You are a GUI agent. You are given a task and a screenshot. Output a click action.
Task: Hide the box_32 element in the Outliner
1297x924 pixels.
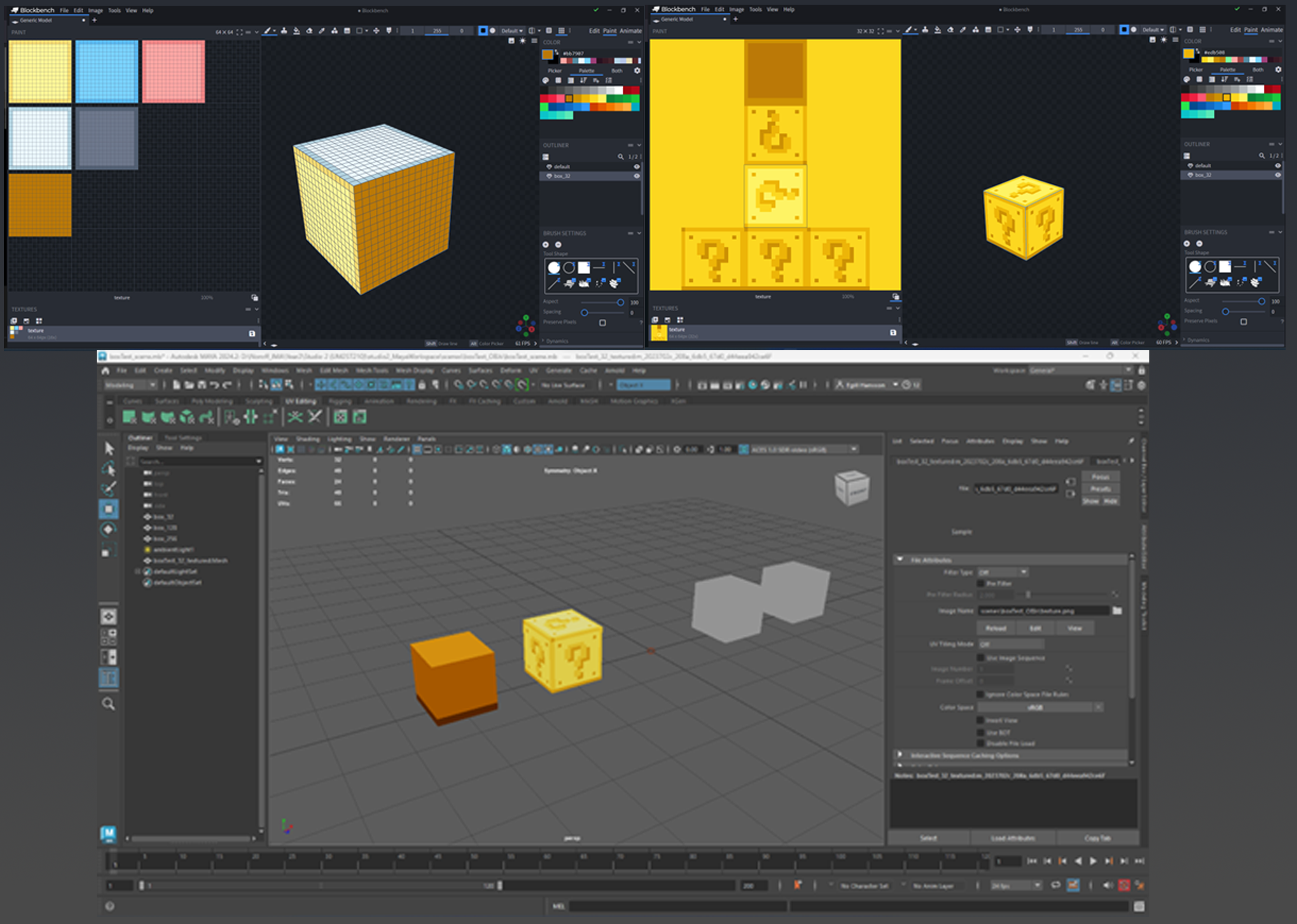(636, 176)
